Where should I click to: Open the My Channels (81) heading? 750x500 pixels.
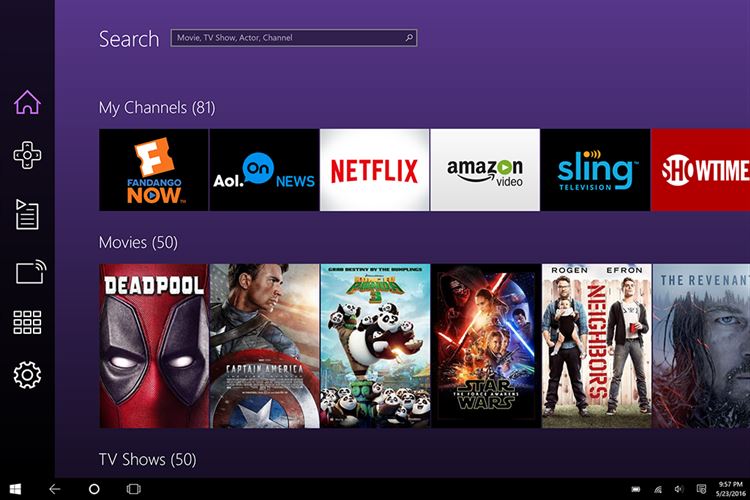[x=157, y=108]
